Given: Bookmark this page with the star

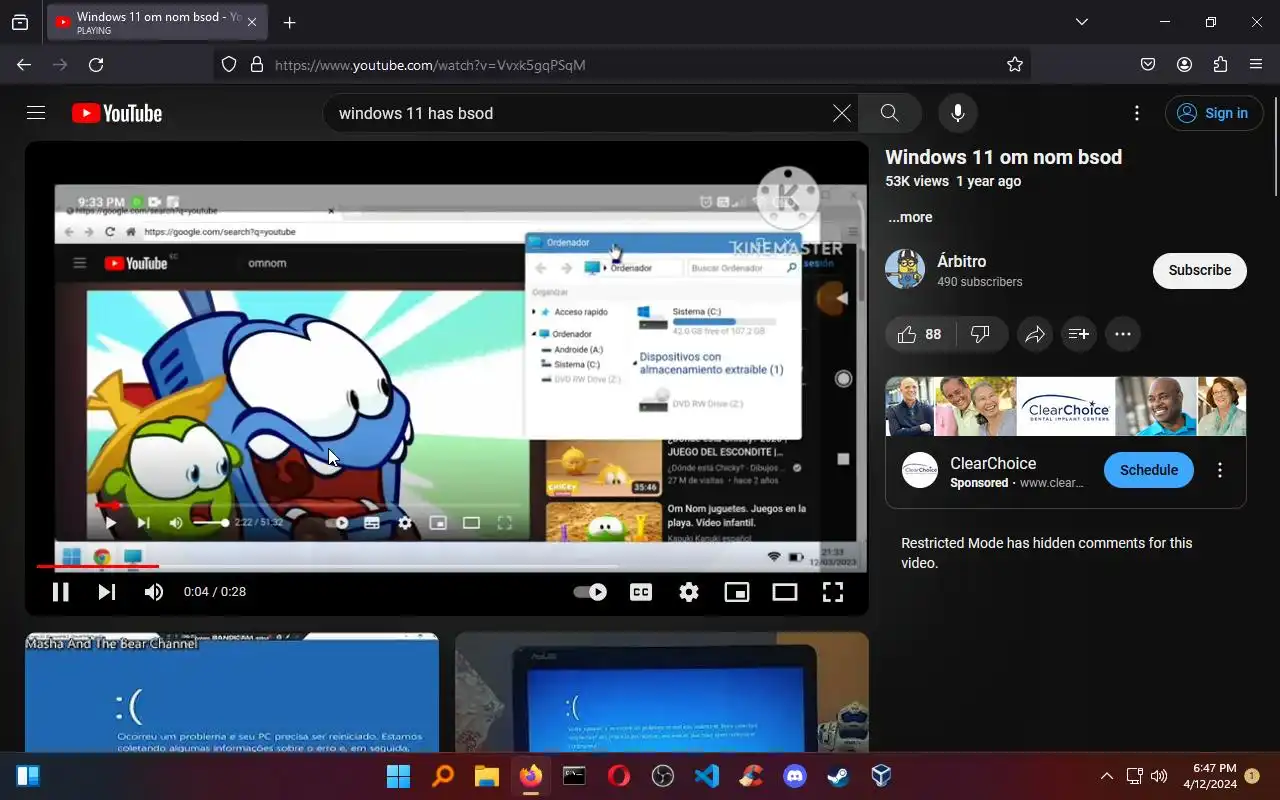Looking at the screenshot, I should click(x=1015, y=65).
